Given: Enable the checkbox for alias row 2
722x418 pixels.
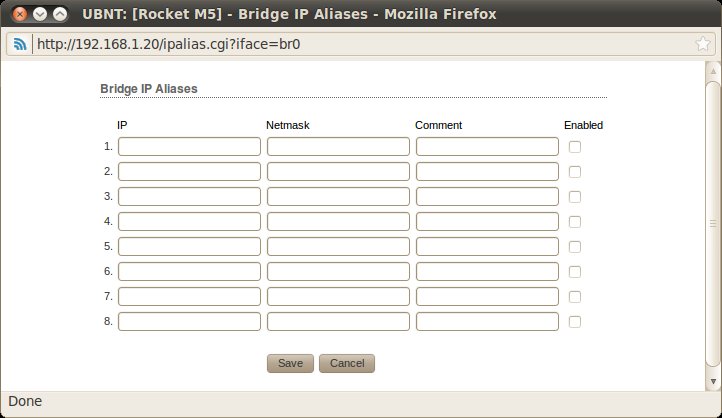Looking at the screenshot, I should coord(575,172).
